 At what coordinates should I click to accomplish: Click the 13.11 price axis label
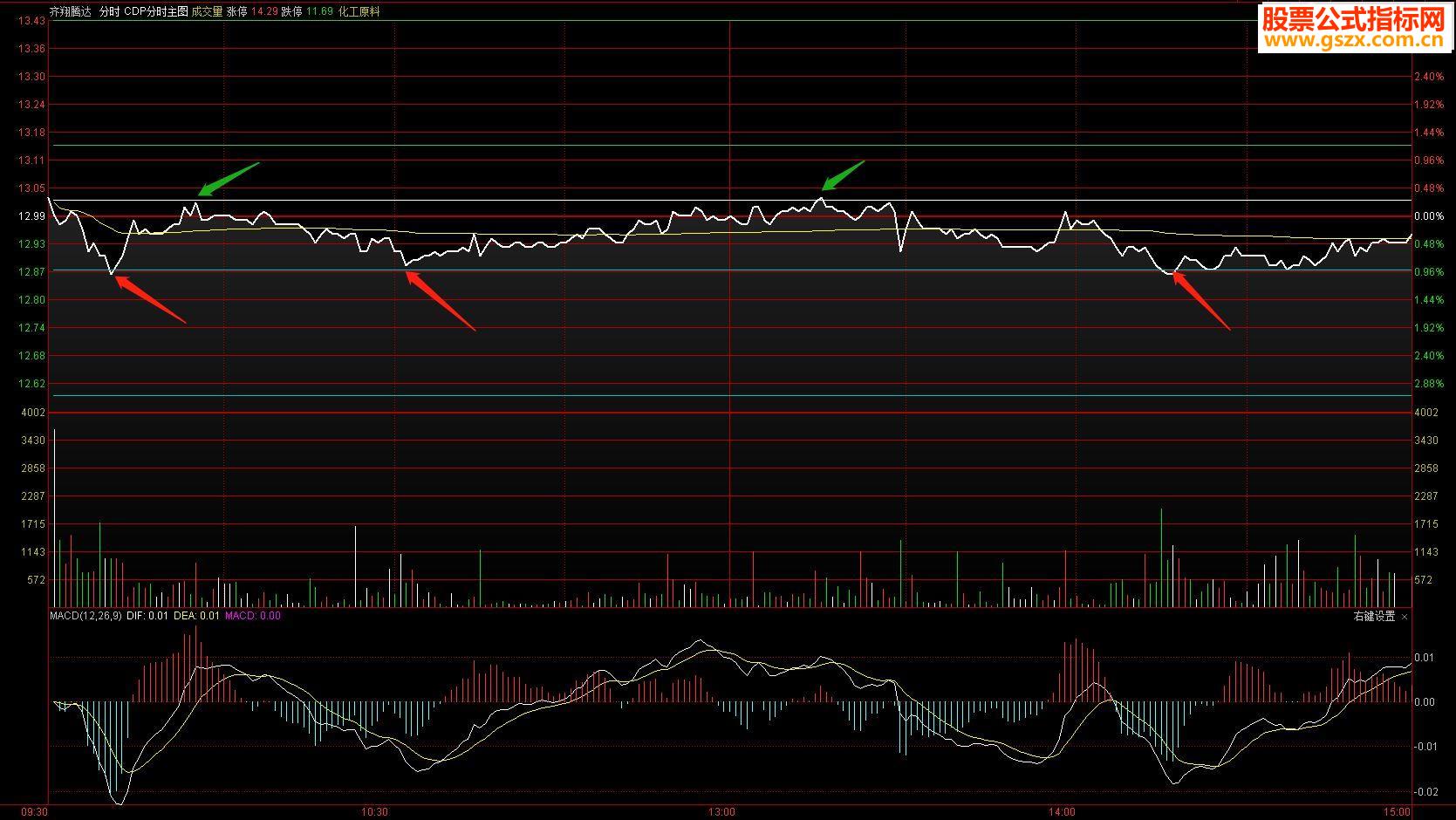tap(31, 161)
